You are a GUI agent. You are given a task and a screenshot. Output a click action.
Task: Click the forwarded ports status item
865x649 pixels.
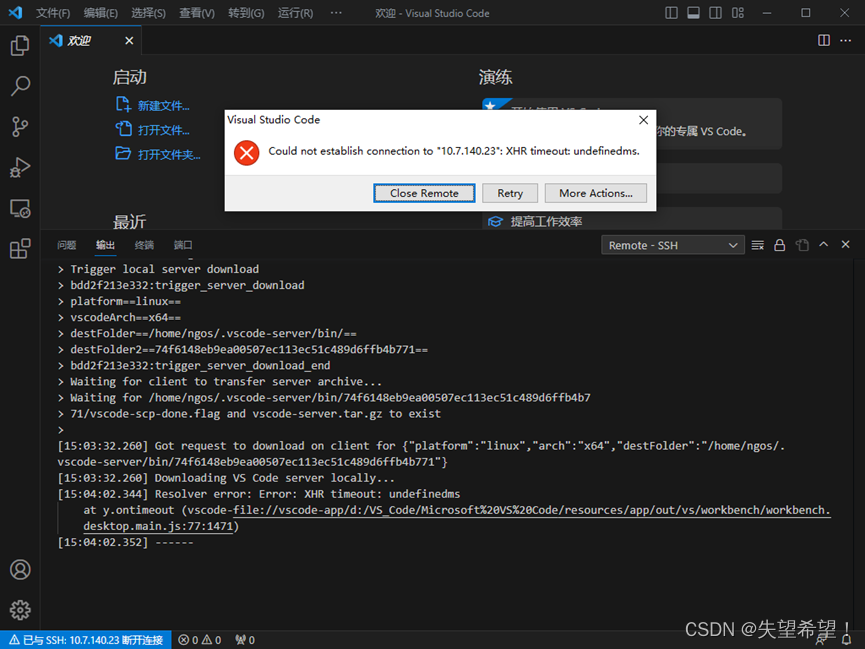coord(245,640)
